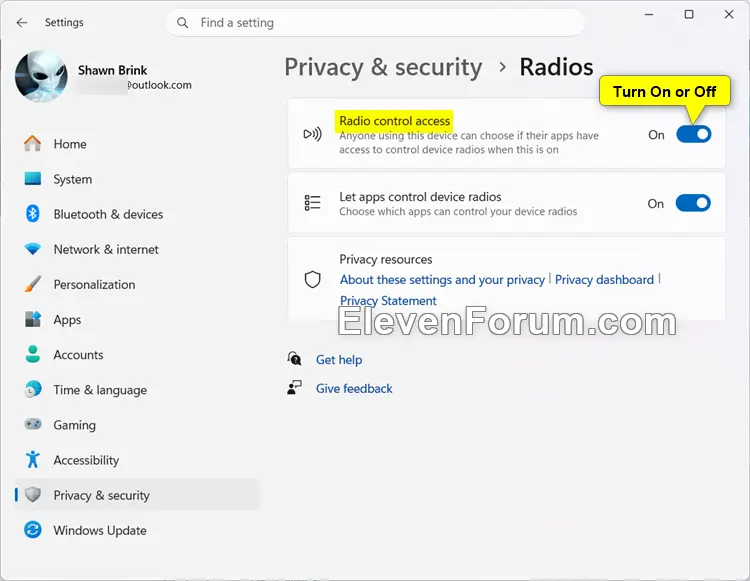Open the Personalization page
Image resolution: width=750 pixels, height=581 pixels.
click(137, 285)
